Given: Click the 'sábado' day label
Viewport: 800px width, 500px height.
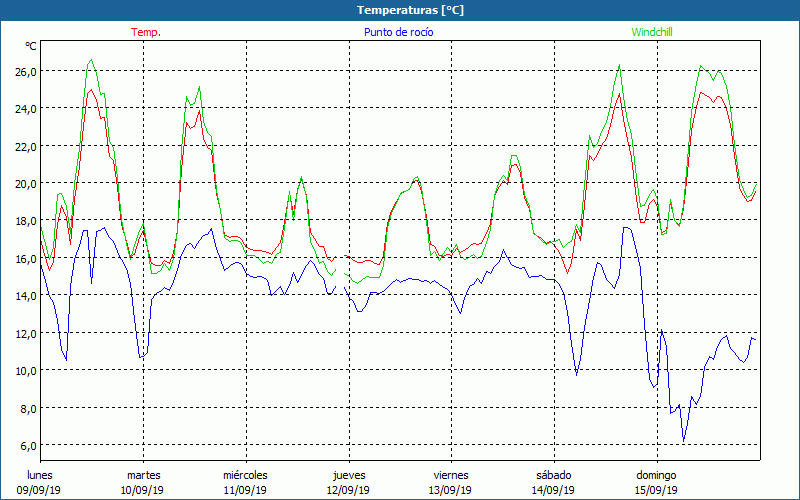Looking at the screenshot, I should [554, 475].
